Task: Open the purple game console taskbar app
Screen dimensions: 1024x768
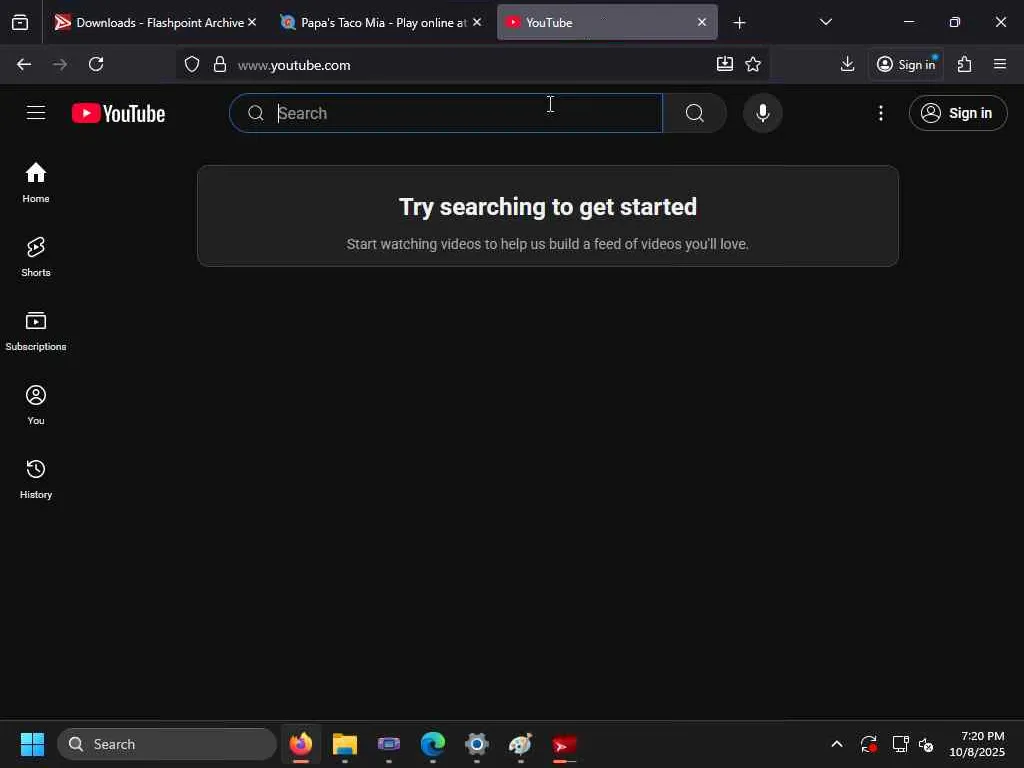Action: pos(389,744)
